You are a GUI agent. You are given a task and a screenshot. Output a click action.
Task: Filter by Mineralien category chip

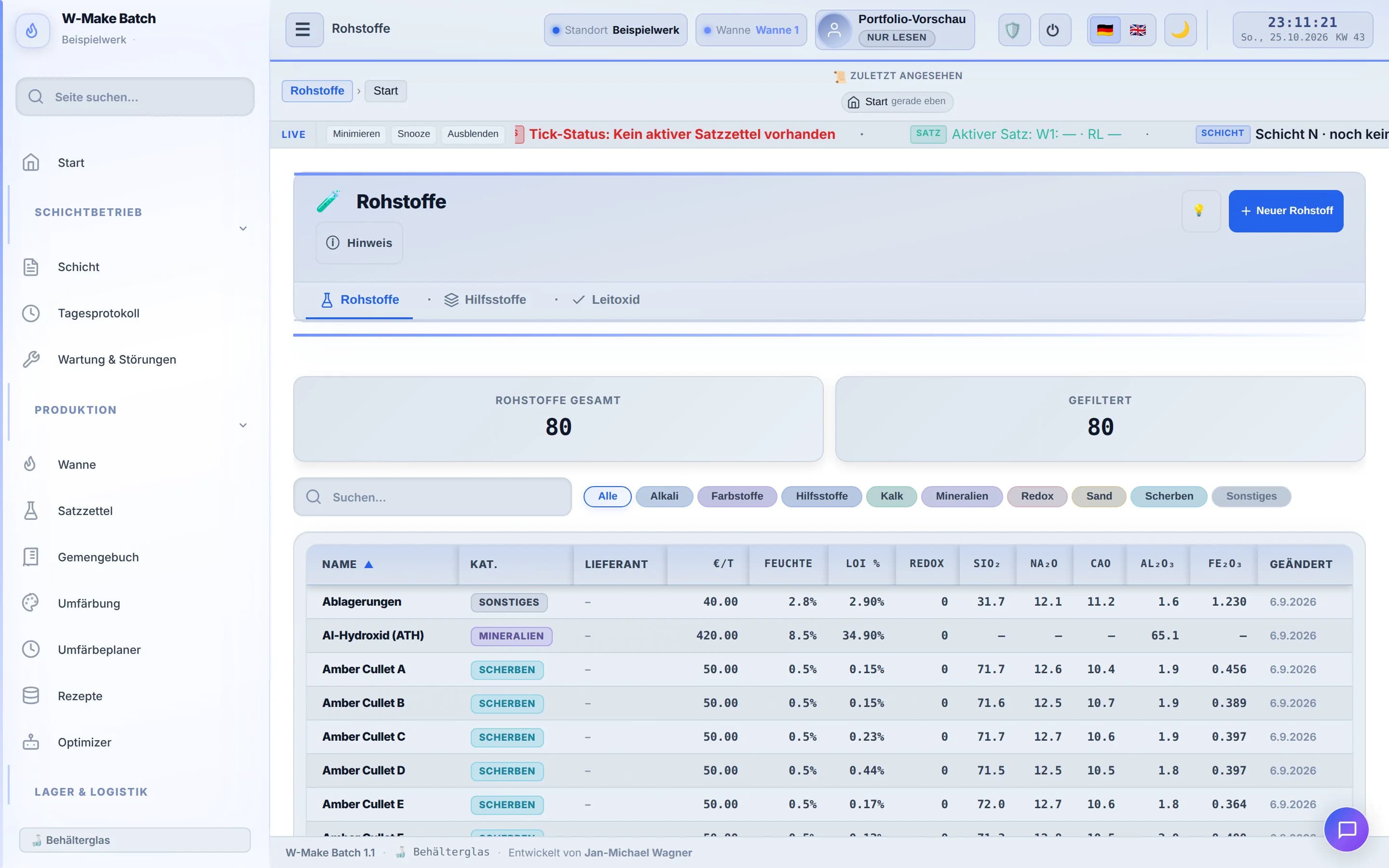click(961, 496)
